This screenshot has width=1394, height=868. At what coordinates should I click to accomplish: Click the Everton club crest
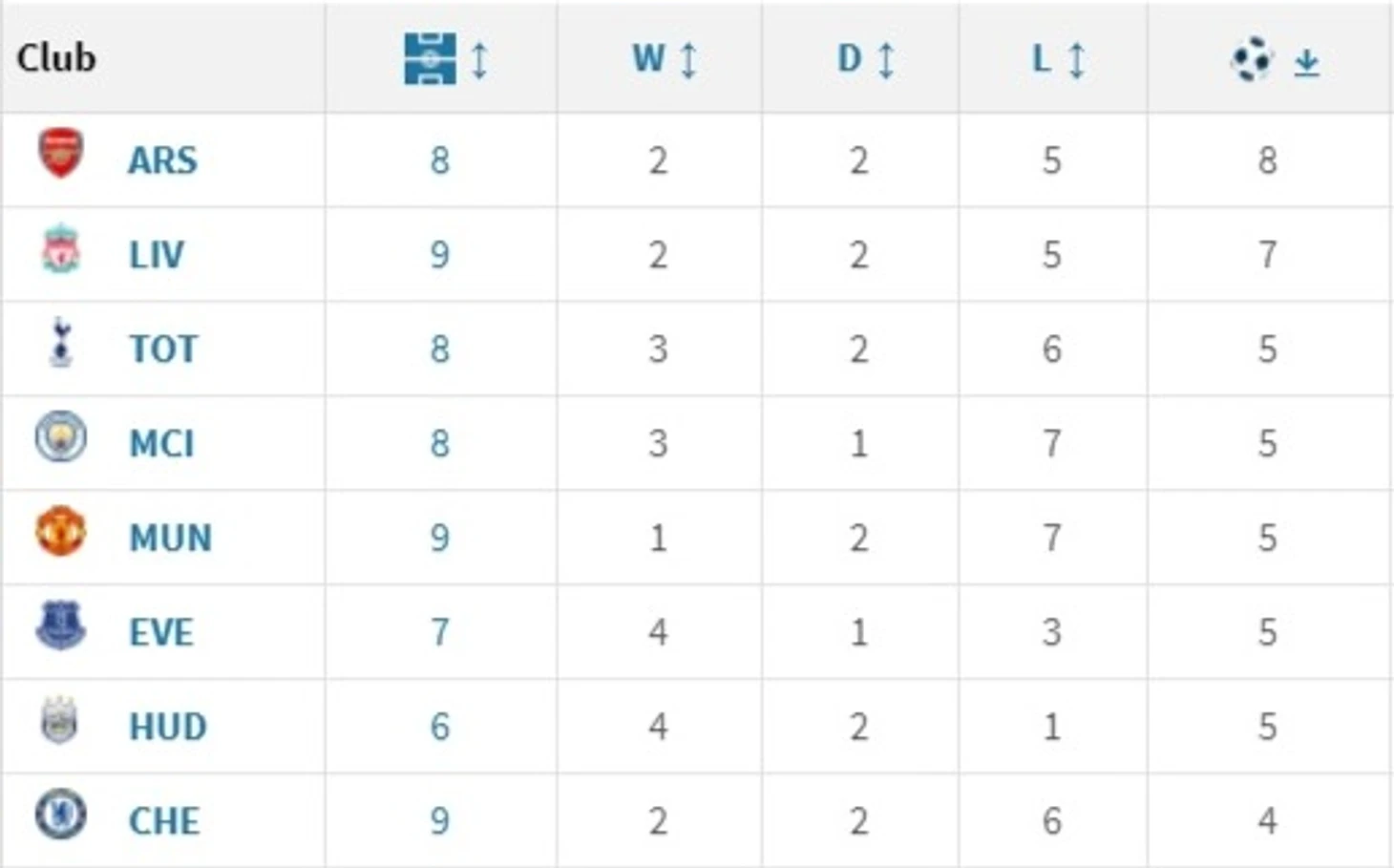pos(60,626)
